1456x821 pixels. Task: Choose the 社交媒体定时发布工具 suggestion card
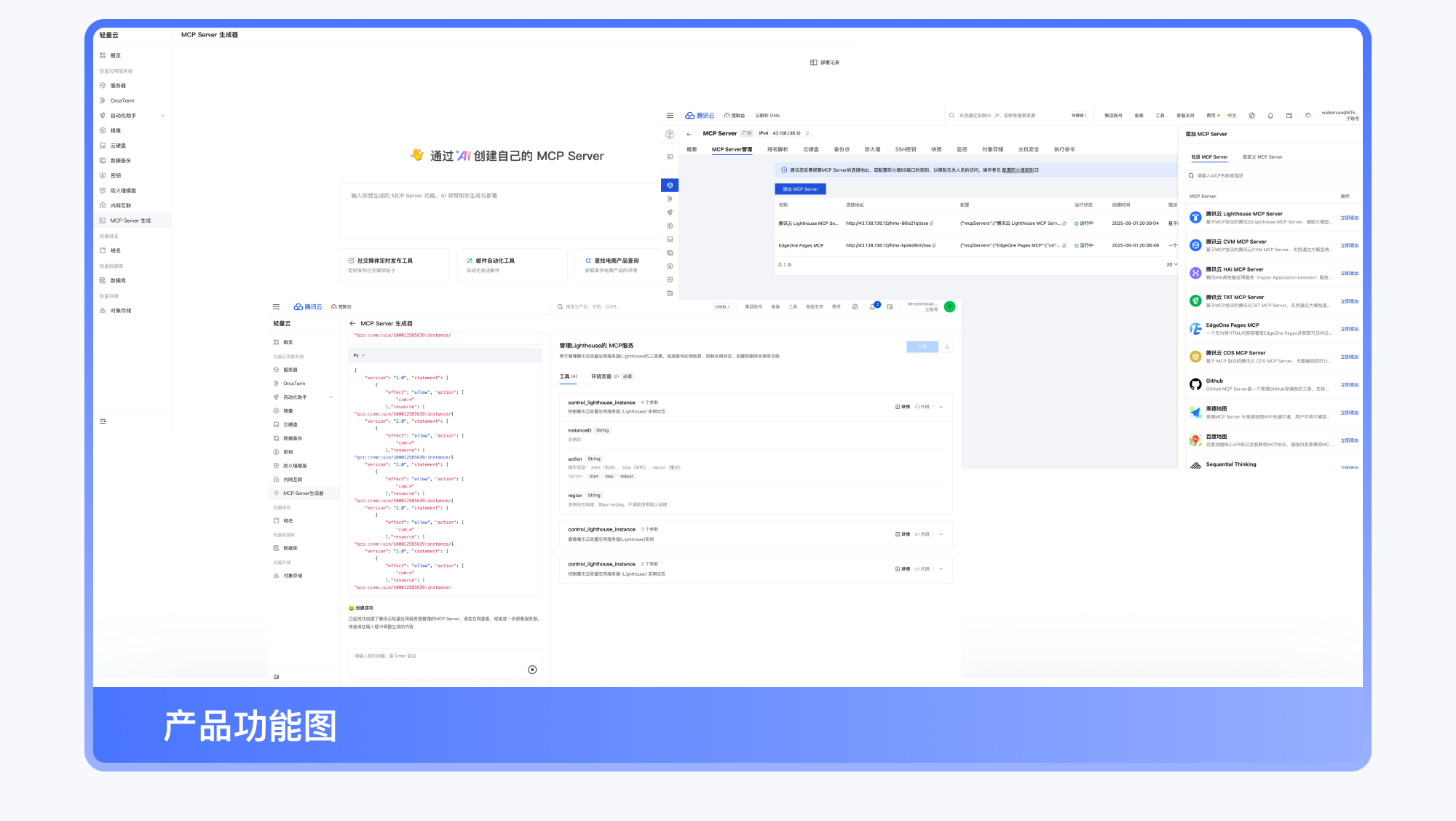coord(393,265)
